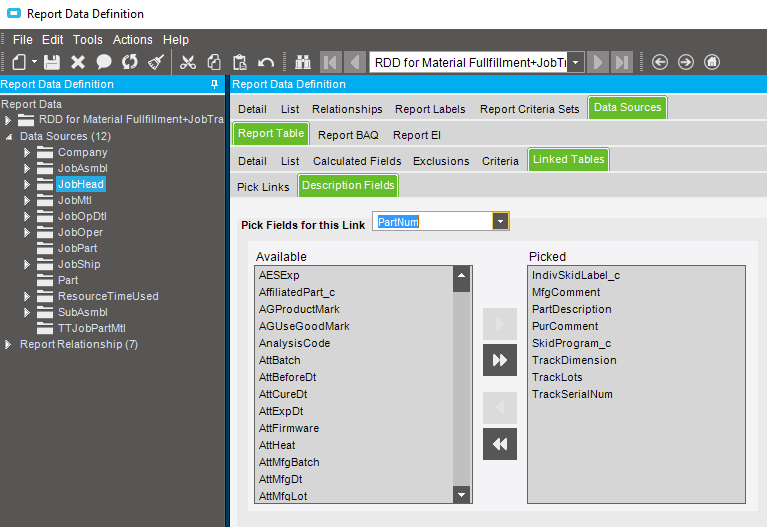Click the Back circular arrow icon

point(660,62)
